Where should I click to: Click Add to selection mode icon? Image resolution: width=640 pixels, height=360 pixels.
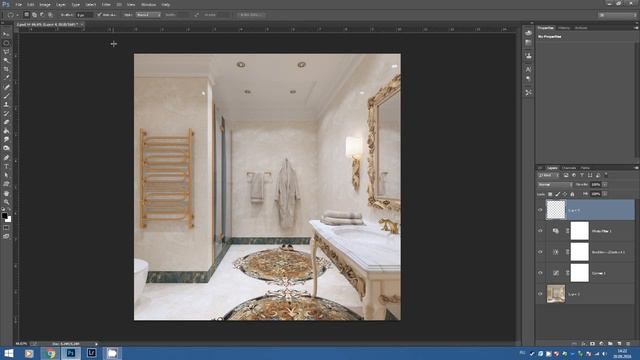coord(34,15)
